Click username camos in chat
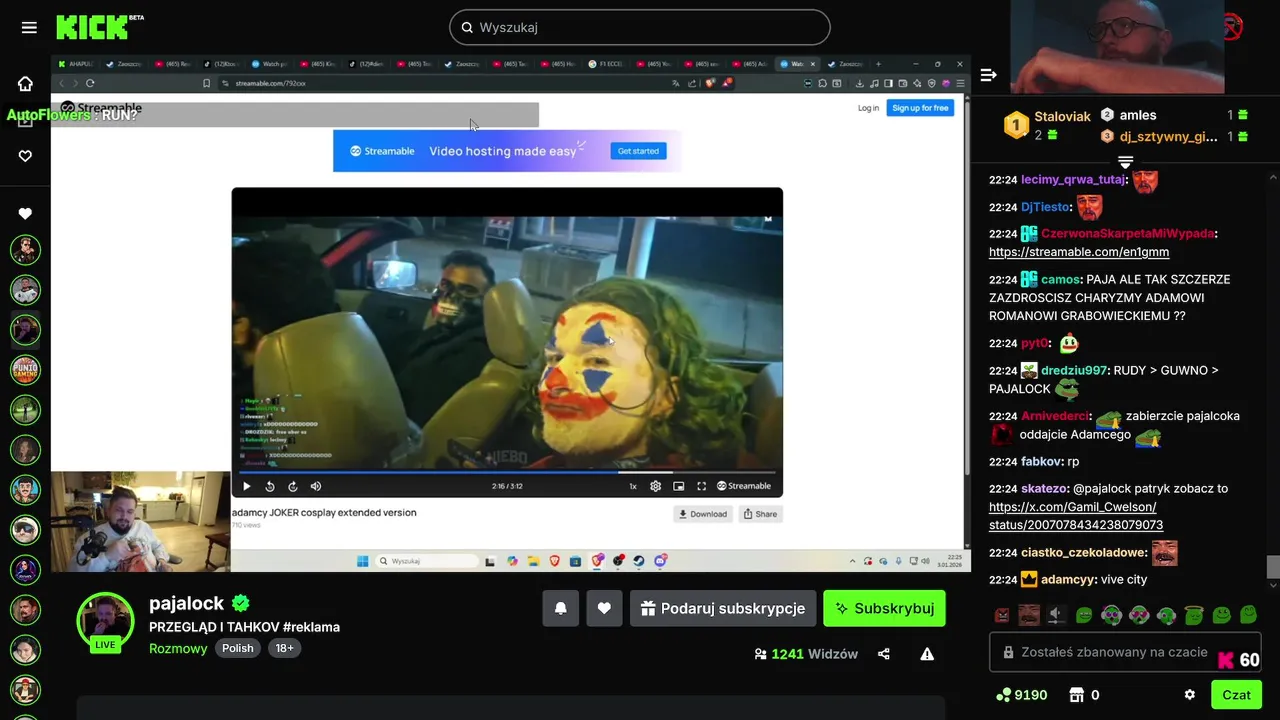Viewport: 1280px width, 720px height. (x=1060, y=279)
